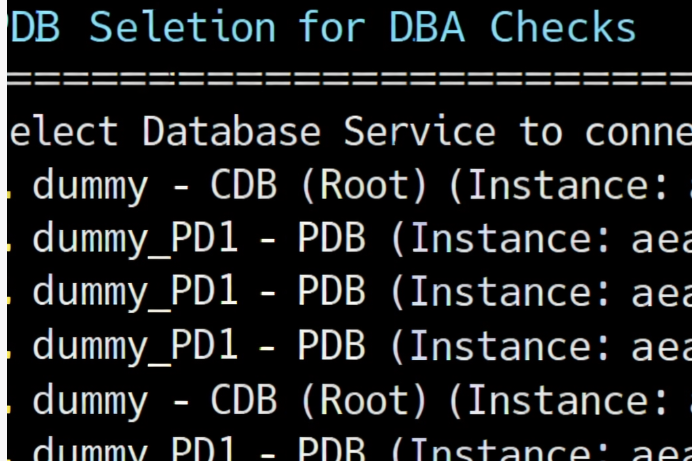The width and height of the screenshot is (692, 461).
Task: Select the first "dummy_PD1 - PDB" entry
Action: click(x=135, y=239)
